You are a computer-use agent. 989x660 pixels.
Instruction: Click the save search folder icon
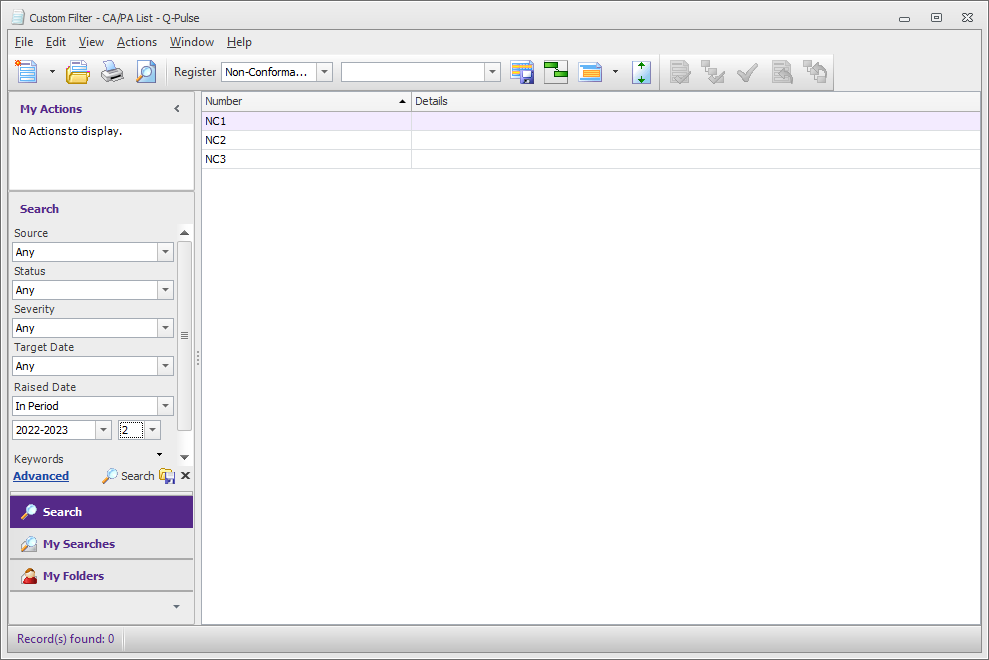(x=167, y=476)
